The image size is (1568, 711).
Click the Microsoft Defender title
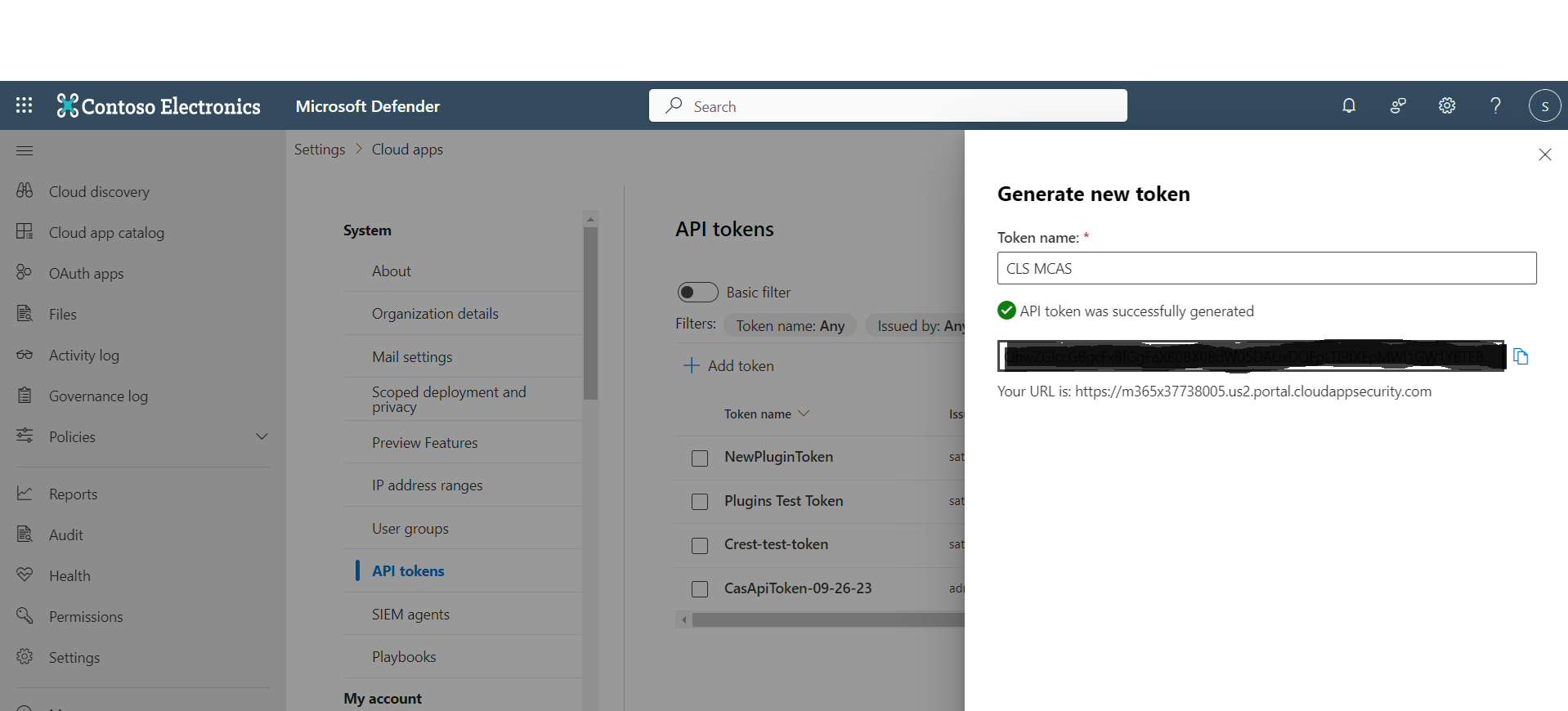coord(368,106)
